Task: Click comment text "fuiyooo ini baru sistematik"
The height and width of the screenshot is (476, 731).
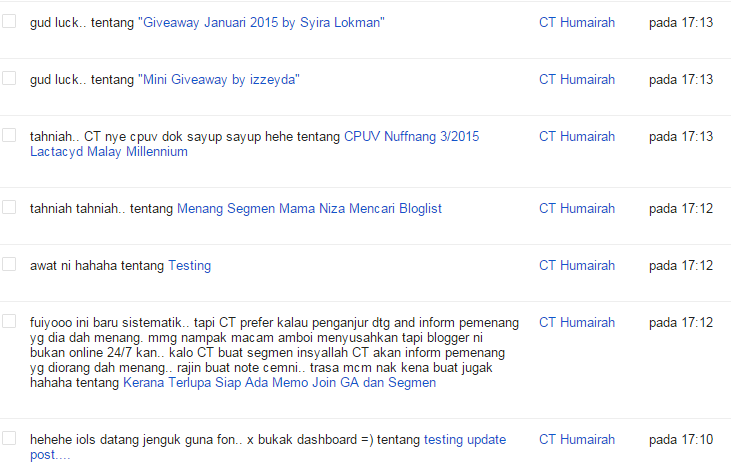Action: 108,323
